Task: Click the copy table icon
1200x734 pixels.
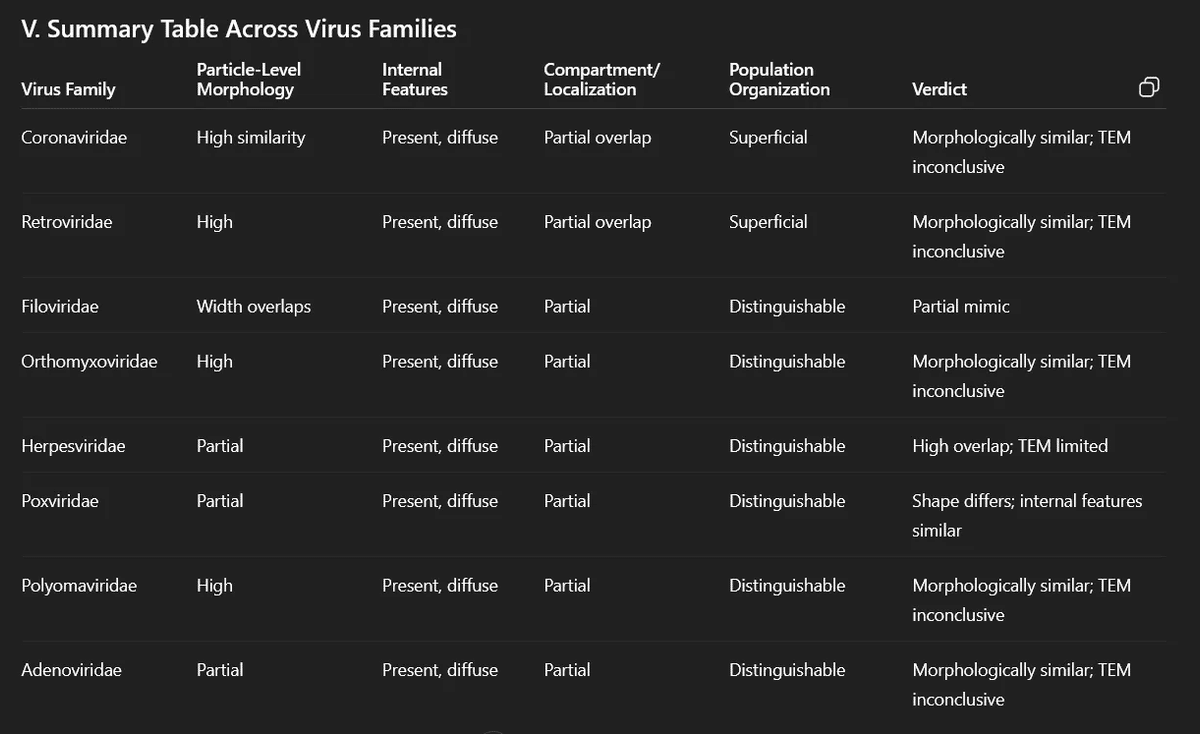Action: (1149, 88)
